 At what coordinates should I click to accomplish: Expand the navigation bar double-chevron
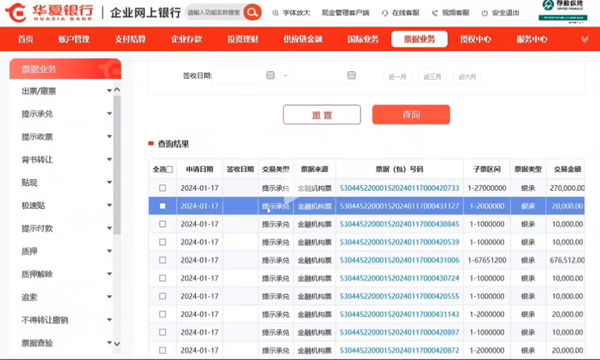point(585,39)
